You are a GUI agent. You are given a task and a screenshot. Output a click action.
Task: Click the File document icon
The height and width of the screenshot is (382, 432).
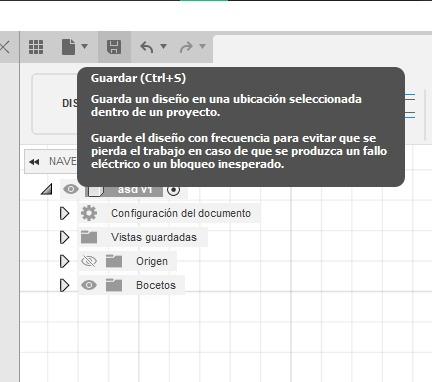[69, 47]
